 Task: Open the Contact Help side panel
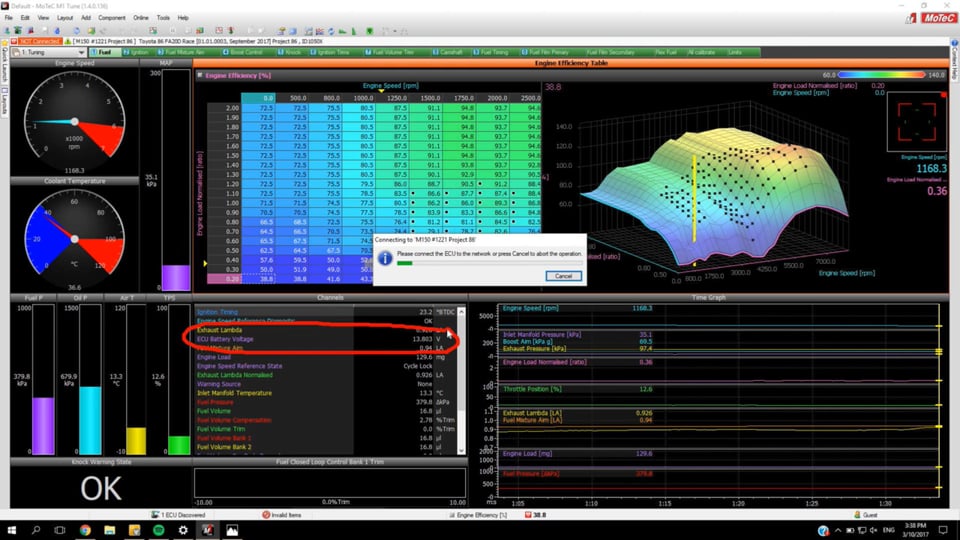pyautogui.click(x=954, y=58)
